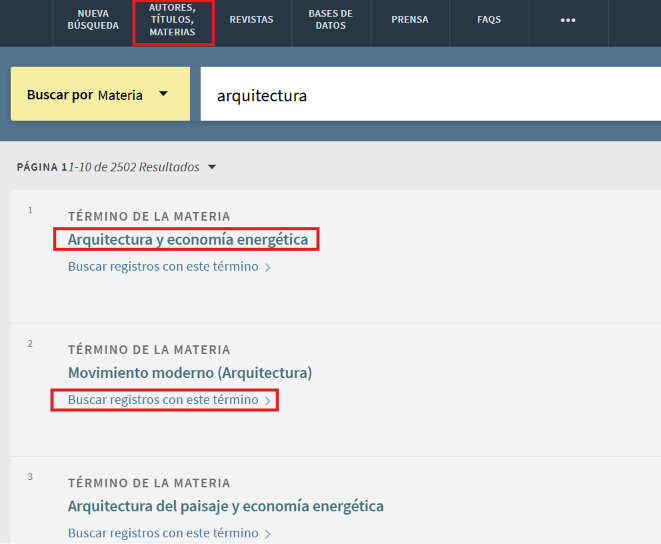The height and width of the screenshot is (544, 661).
Task: Search records for Arquitectura y economía energética
Action: (x=169, y=267)
